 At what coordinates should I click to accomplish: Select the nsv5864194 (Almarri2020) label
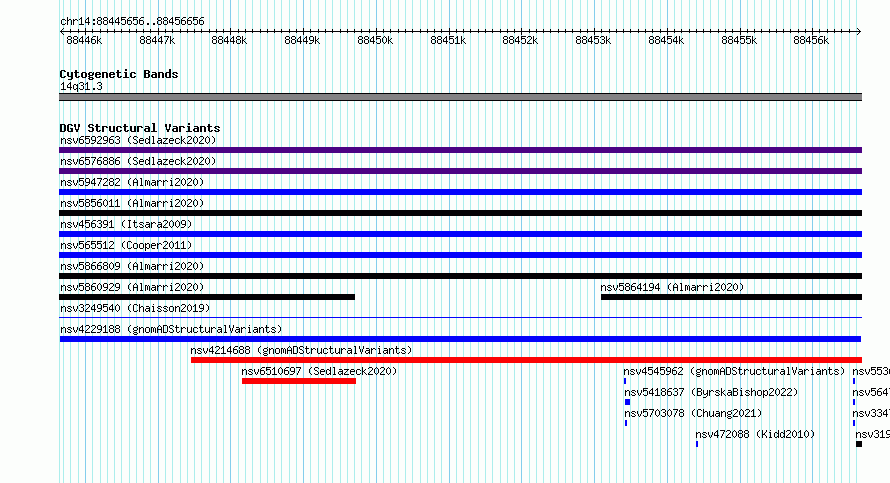coord(672,287)
